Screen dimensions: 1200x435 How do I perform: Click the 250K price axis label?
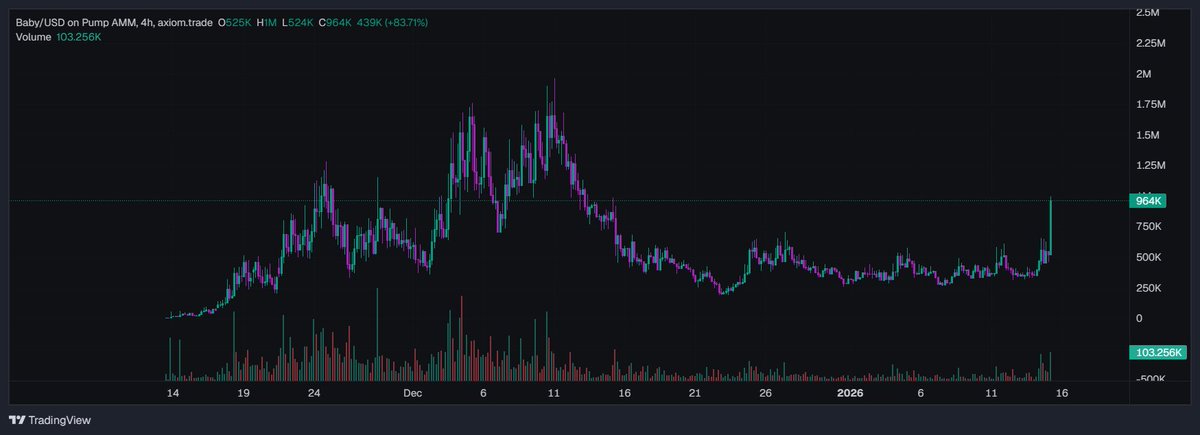(x=1148, y=288)
